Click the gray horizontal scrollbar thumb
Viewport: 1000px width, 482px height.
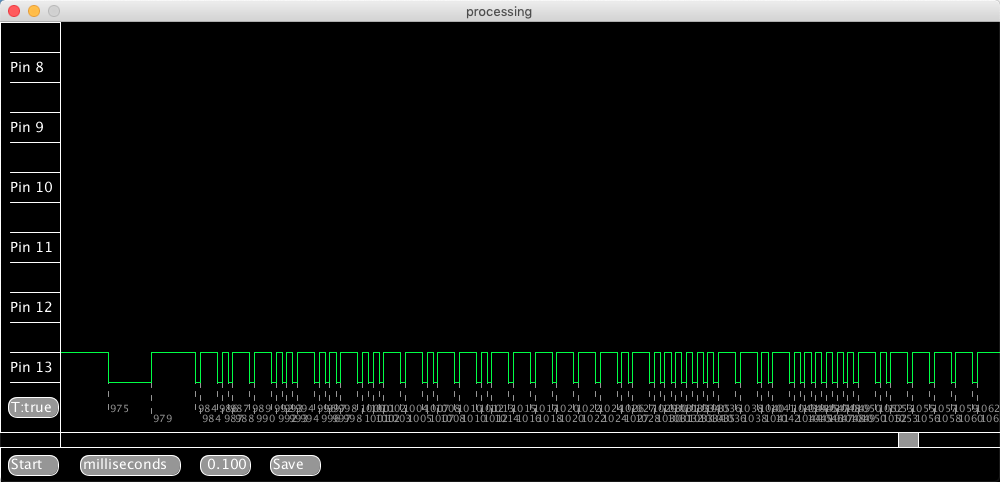[908, 440]
